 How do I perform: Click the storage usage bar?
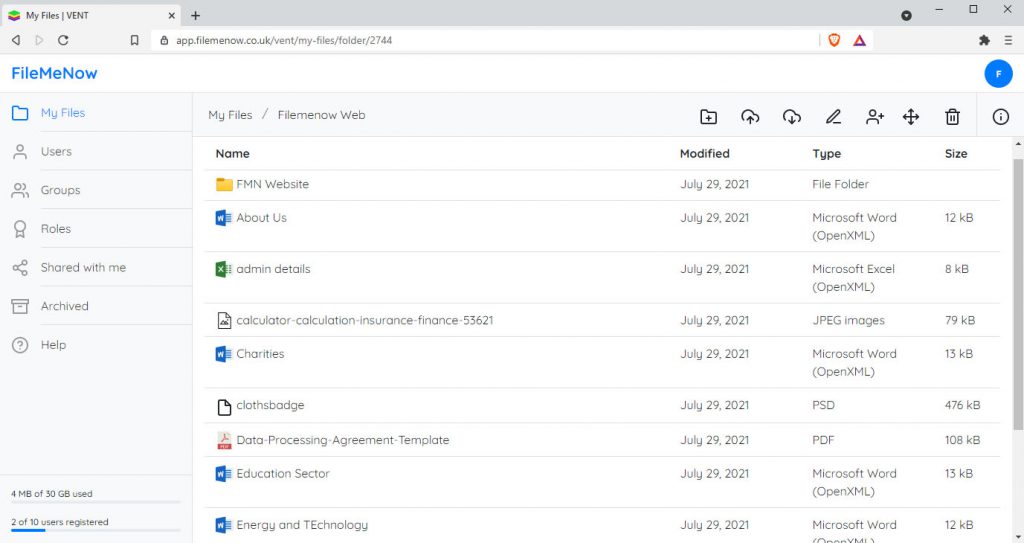(x=96, y=502)
